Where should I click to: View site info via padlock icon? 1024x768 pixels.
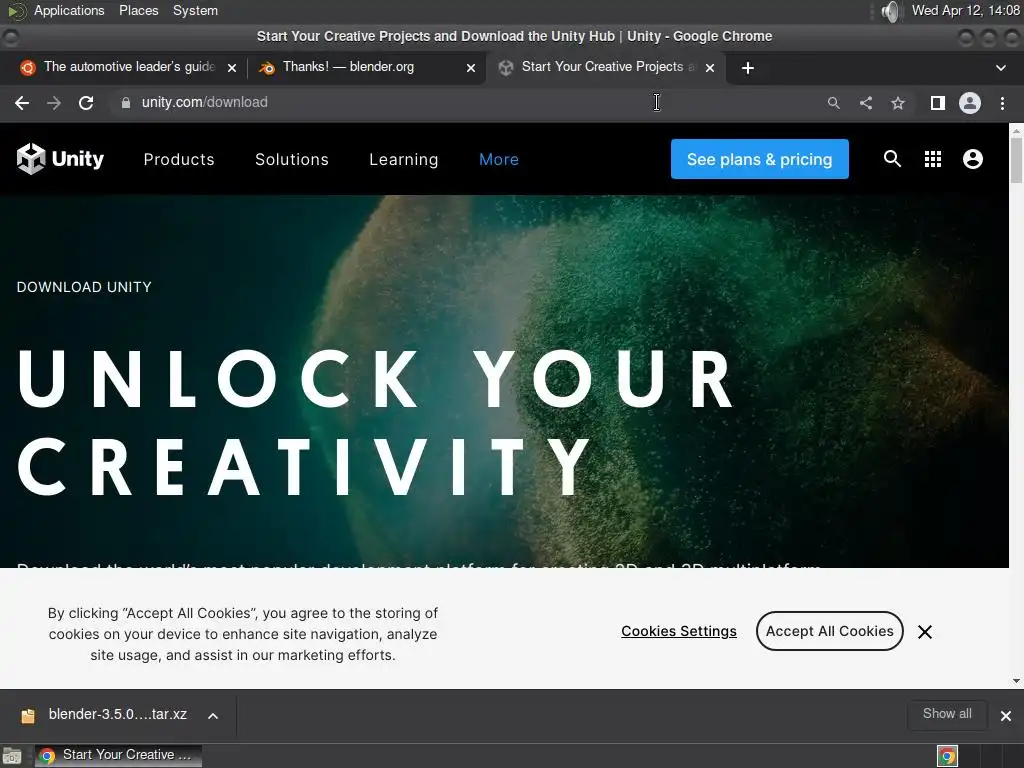126,103
